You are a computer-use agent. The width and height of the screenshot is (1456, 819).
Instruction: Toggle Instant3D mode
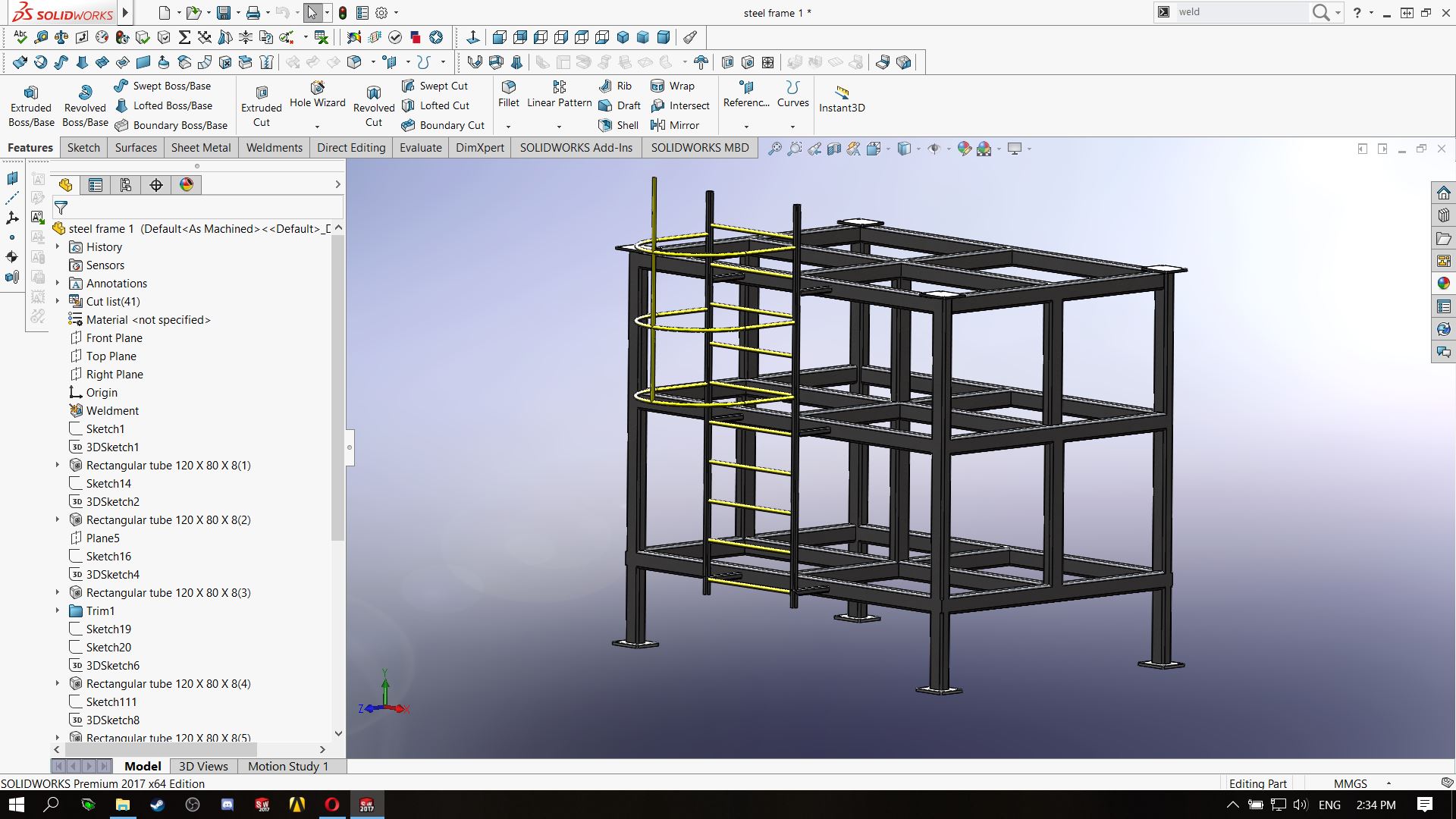842,99
